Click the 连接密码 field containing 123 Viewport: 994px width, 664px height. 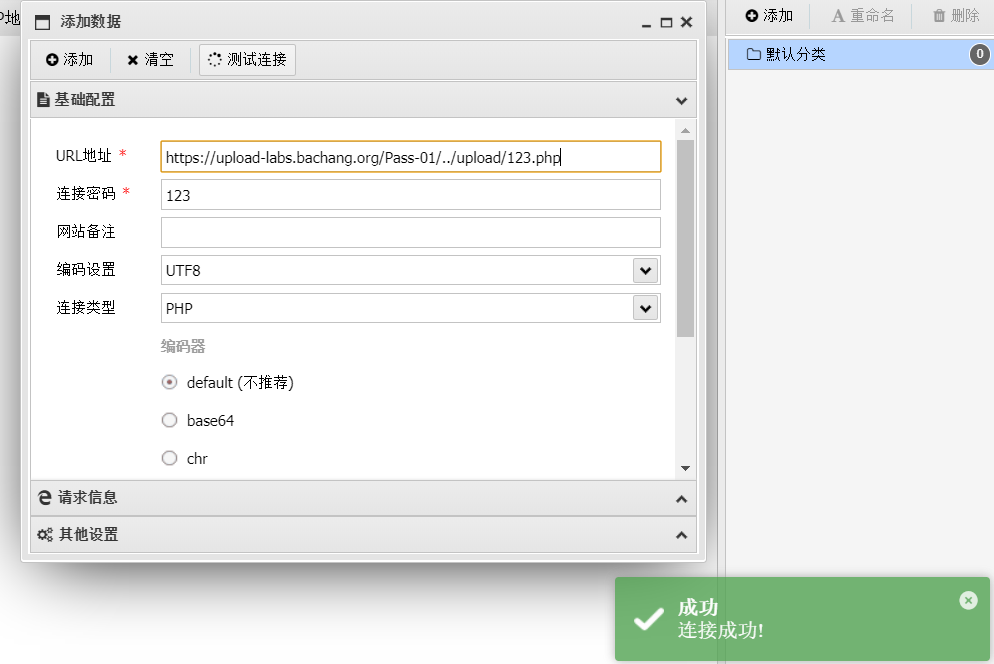[411, 195]
